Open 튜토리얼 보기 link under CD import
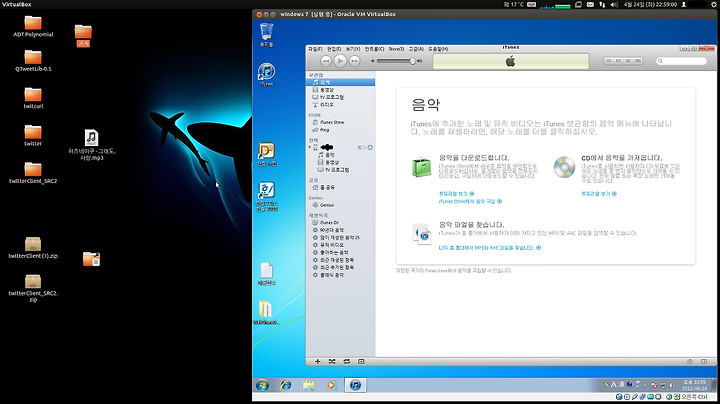 pos(599,194)
